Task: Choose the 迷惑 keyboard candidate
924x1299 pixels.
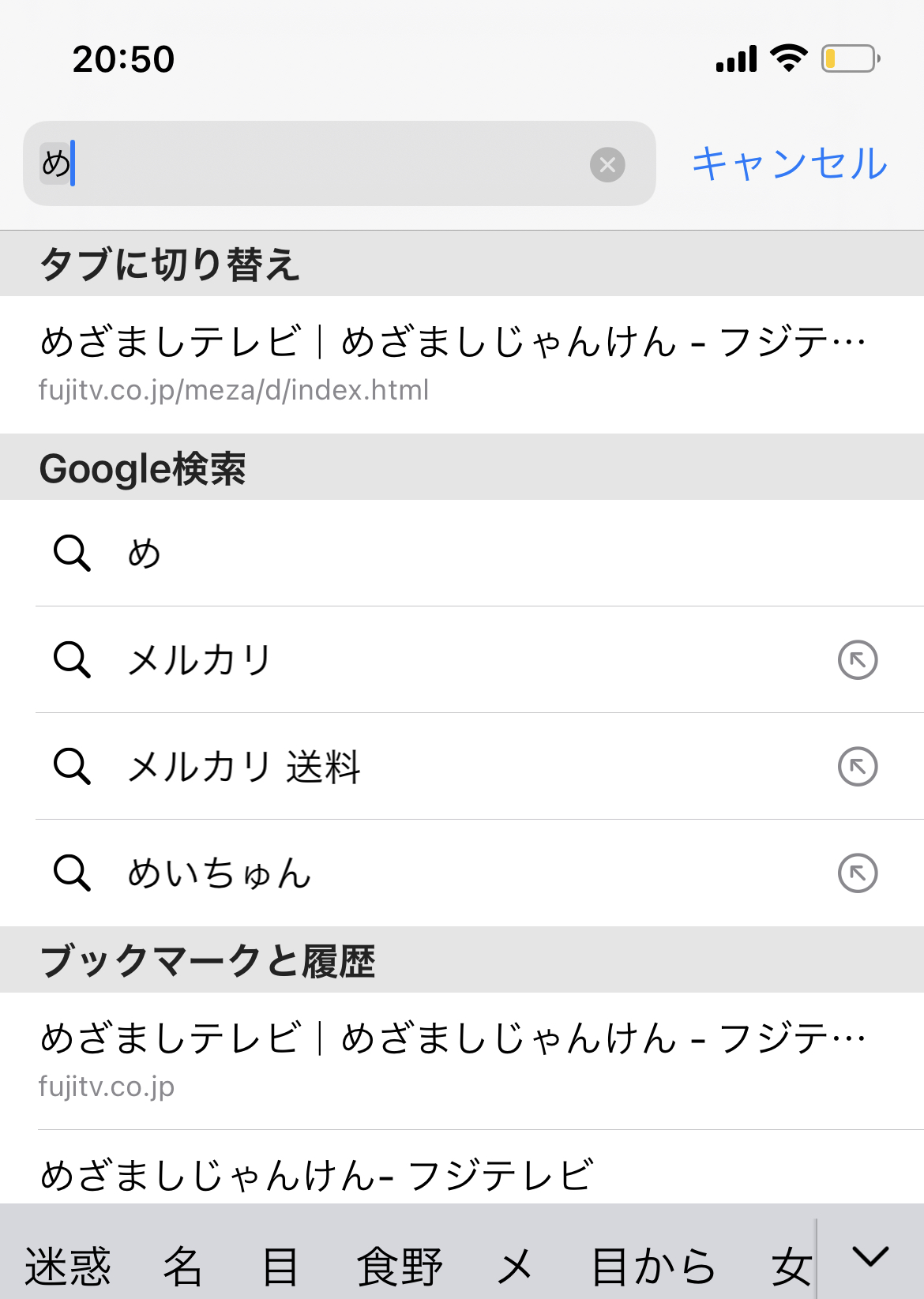Action: (68, 1265)
